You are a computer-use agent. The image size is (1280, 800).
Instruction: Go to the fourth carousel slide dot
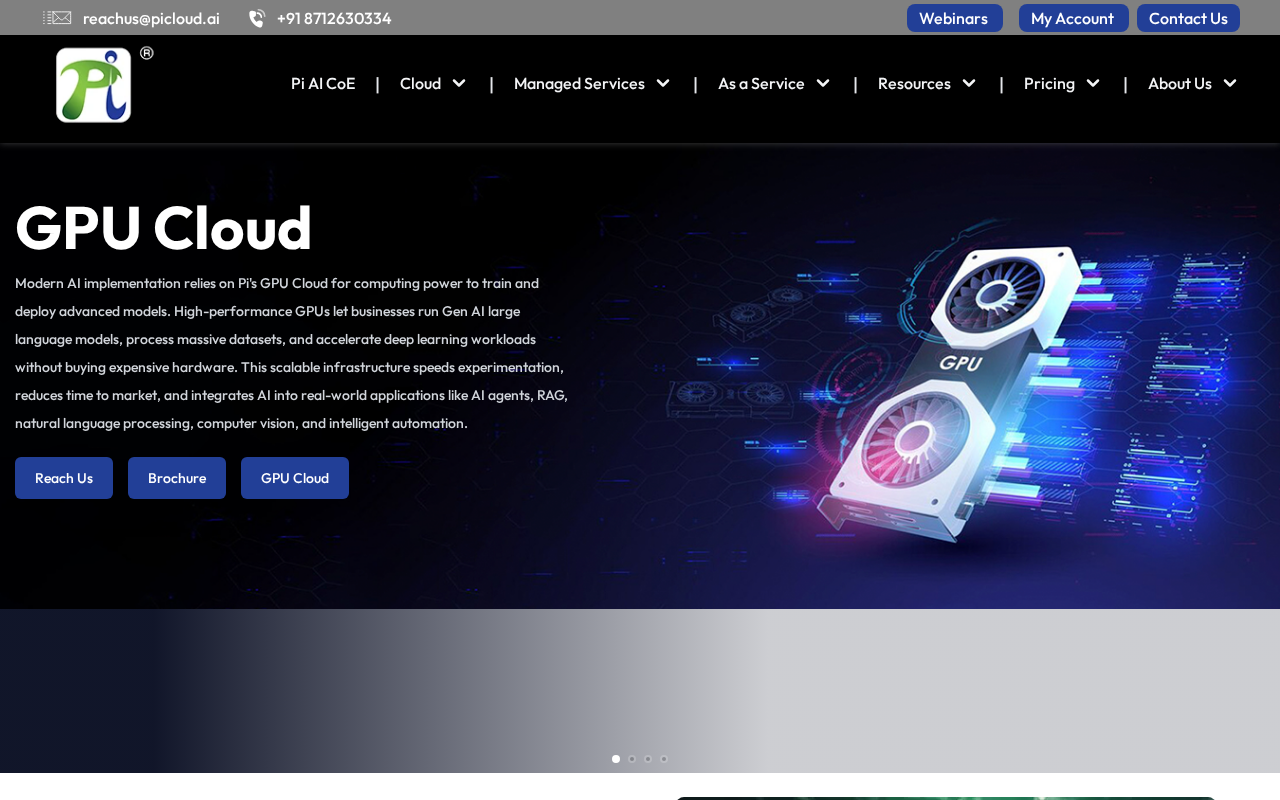point(664,759)
